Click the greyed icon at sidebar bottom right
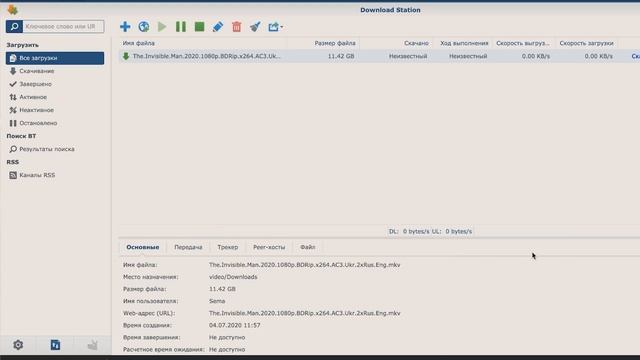The image size is (640, 360). [x=93, y=345]
